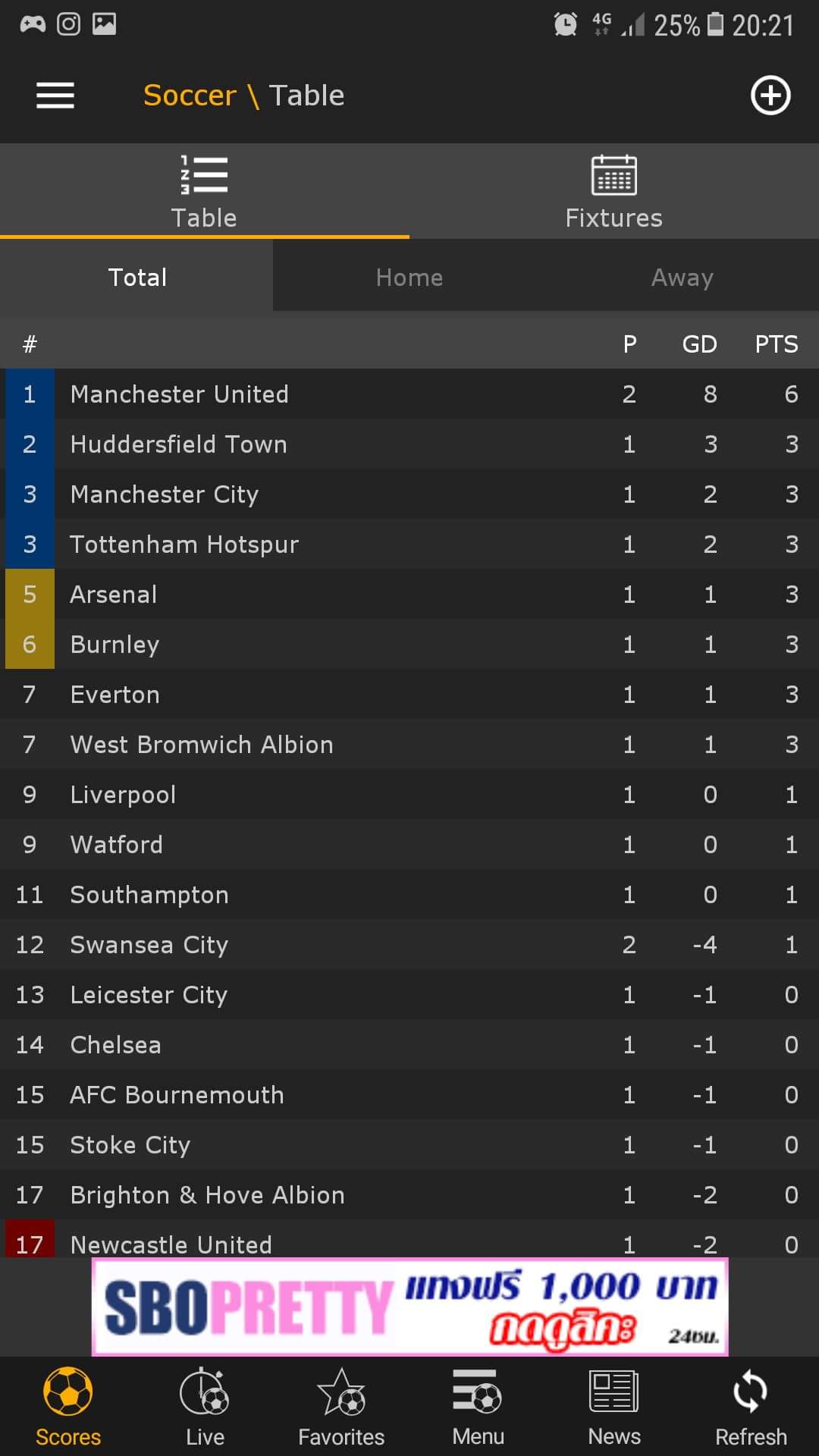Switch to the Fixtures tab
The height and width of the screenshot is (1456, 819).
614,191
